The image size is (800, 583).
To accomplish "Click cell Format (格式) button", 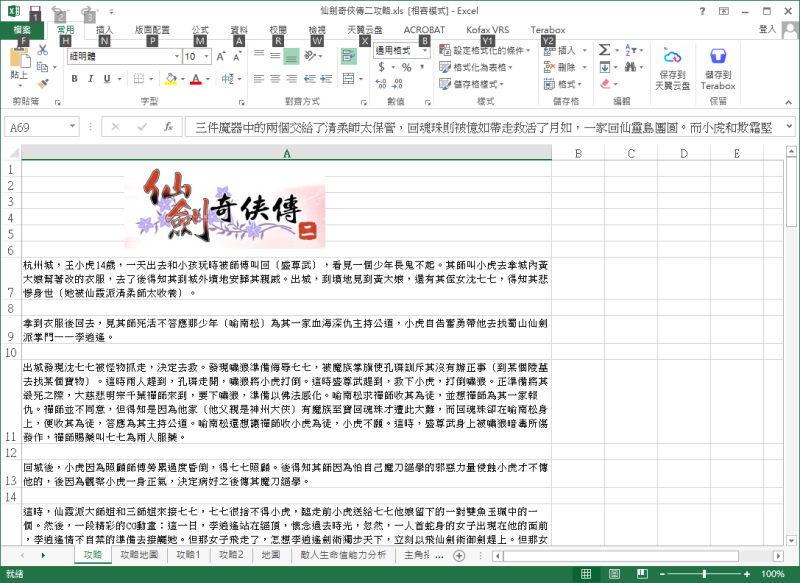I will coord(563,84).
